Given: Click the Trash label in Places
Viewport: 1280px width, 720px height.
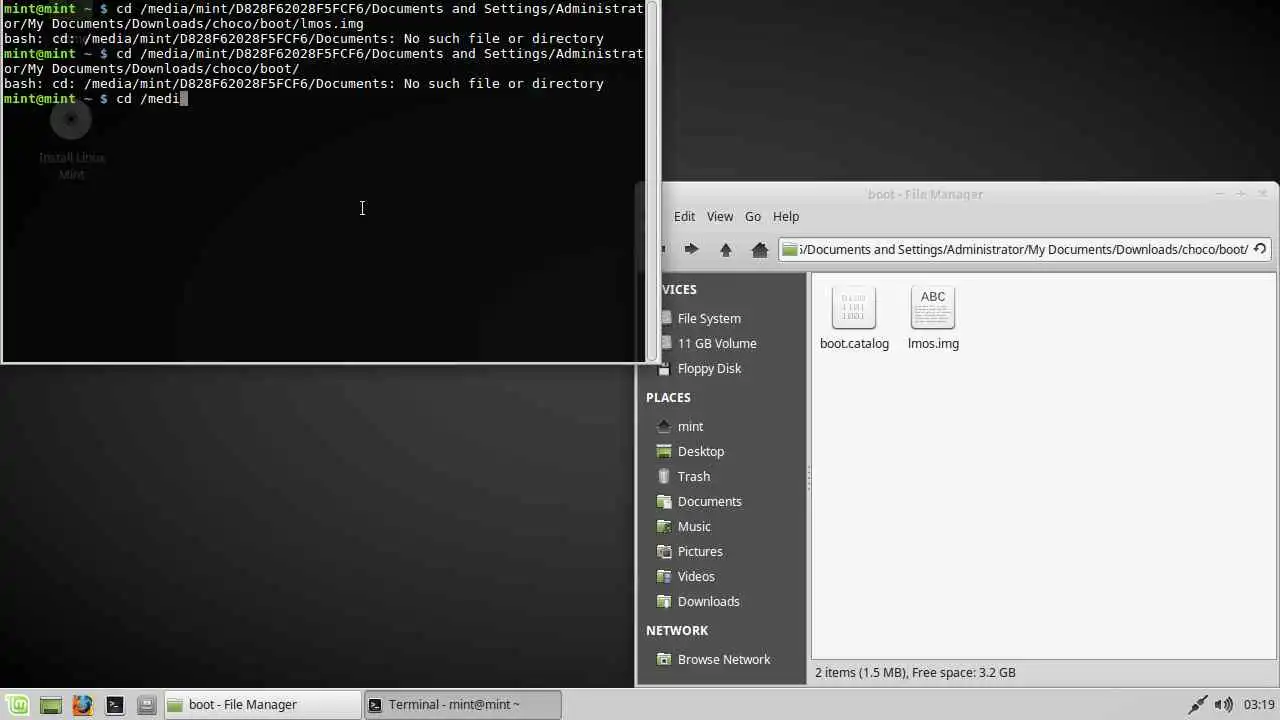Looking at the screenshot, I should [693, 476].
